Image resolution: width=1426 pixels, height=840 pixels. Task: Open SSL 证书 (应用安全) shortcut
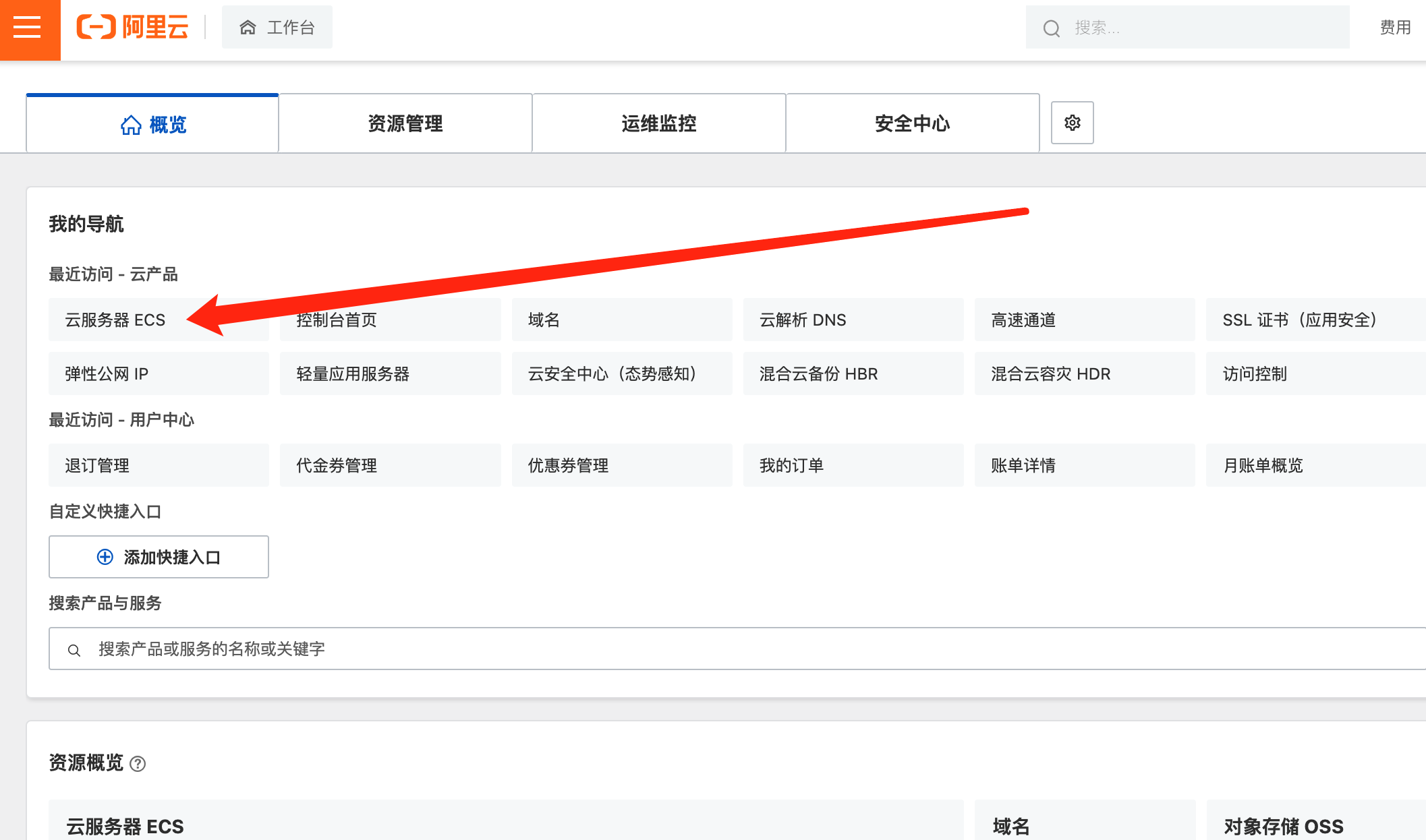tap(1316, 320)
